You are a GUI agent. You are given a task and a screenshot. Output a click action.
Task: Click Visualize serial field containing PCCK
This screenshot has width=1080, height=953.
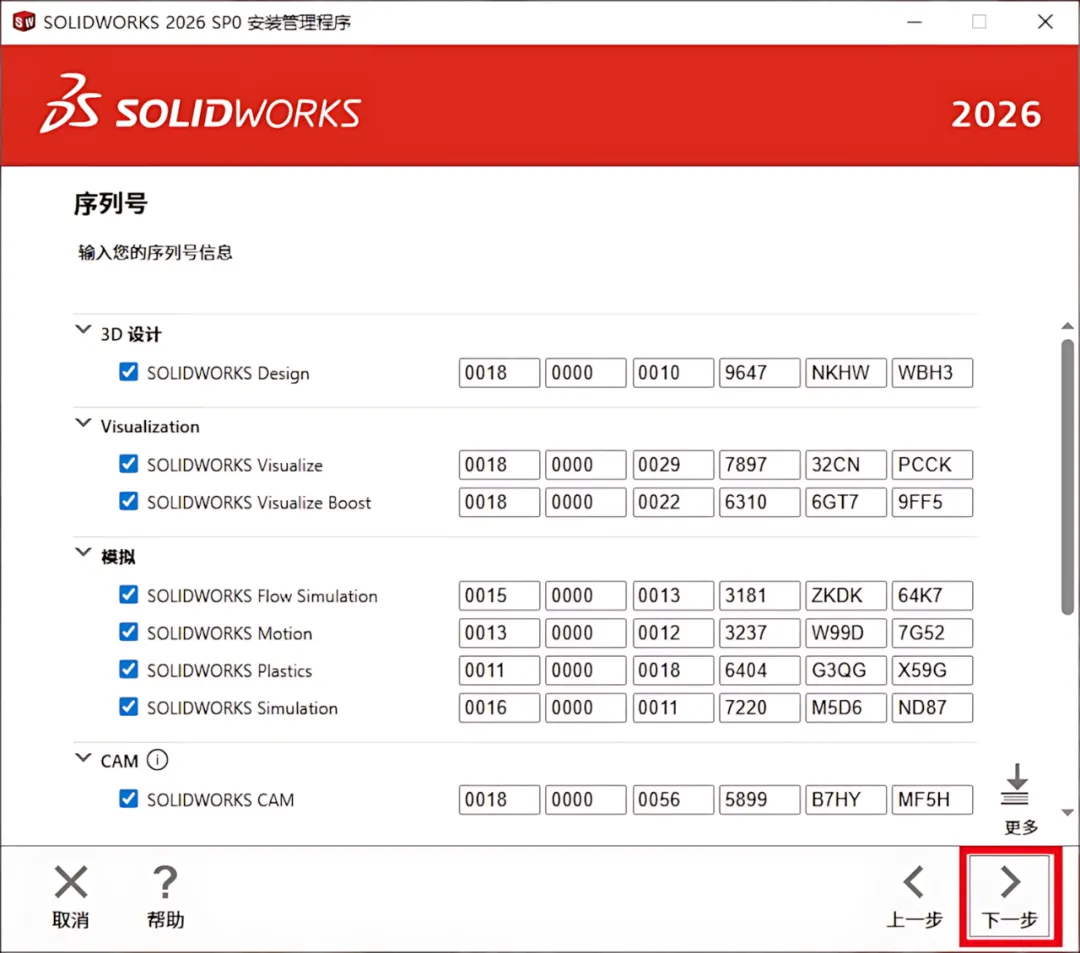pos(932,465)
